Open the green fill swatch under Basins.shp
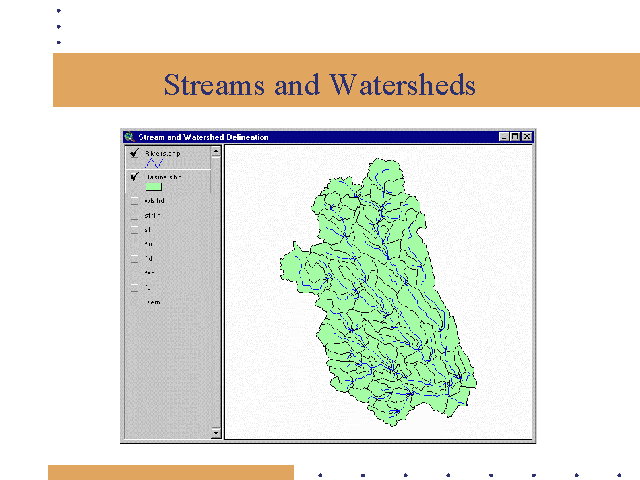Viewport: 640px width, 480px height. tap(153, 186)
